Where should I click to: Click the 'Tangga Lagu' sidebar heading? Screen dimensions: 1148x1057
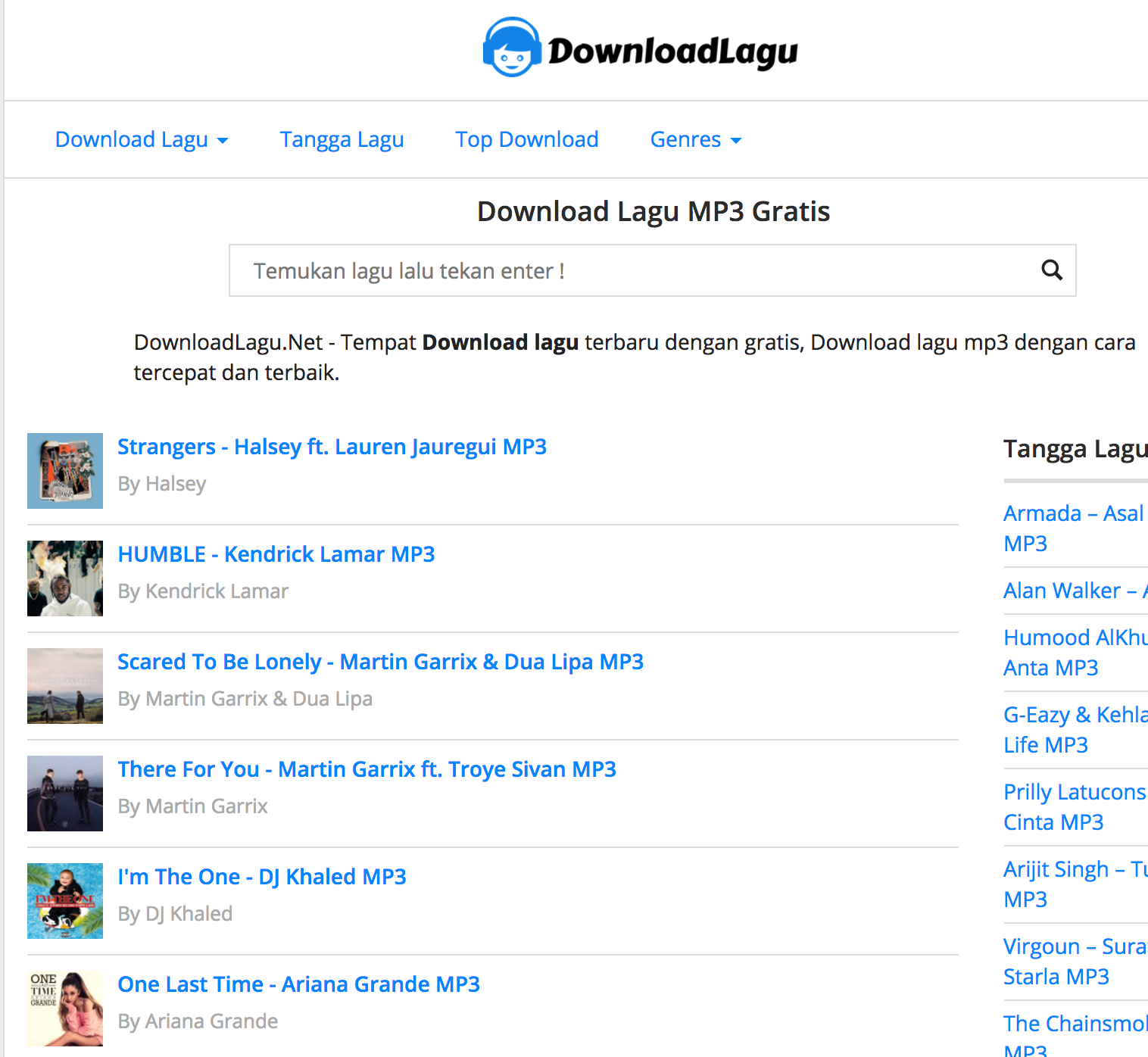tap(1075, 449)
